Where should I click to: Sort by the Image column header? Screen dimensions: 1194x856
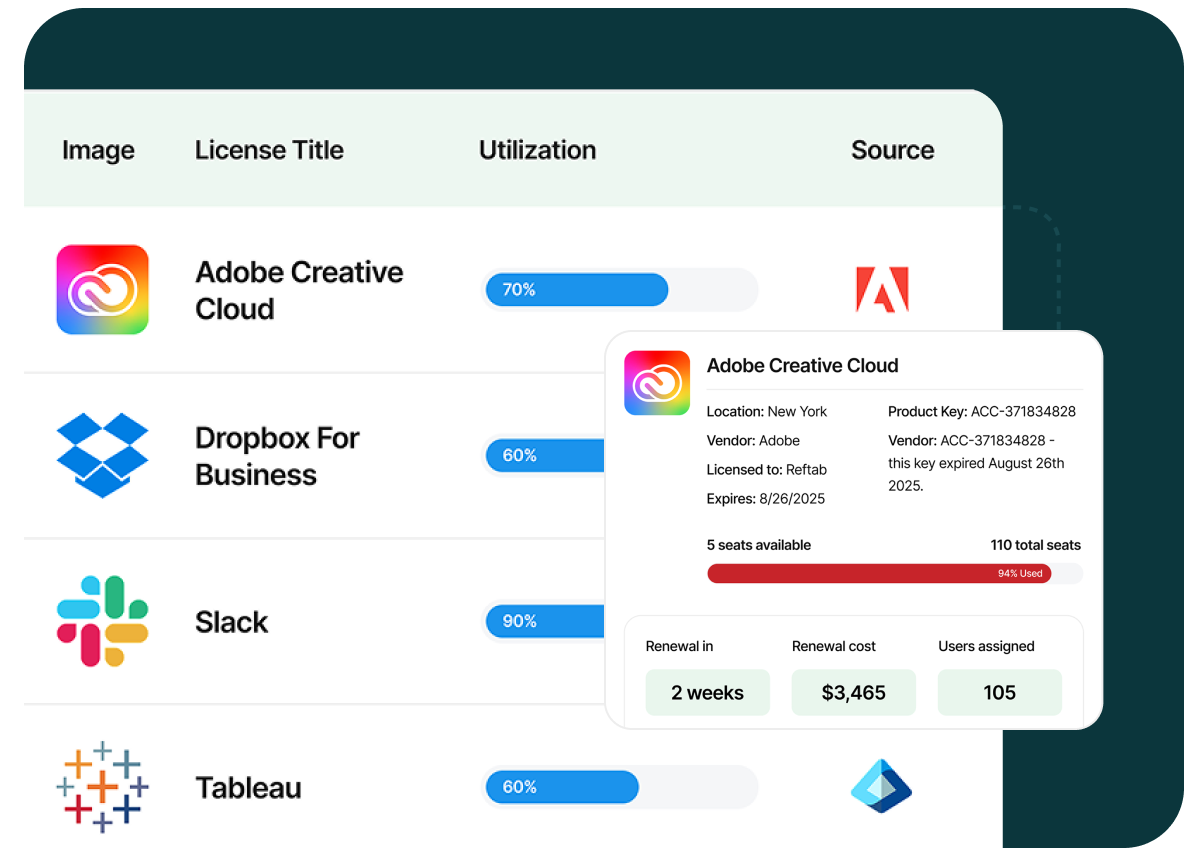coord(98,150)
